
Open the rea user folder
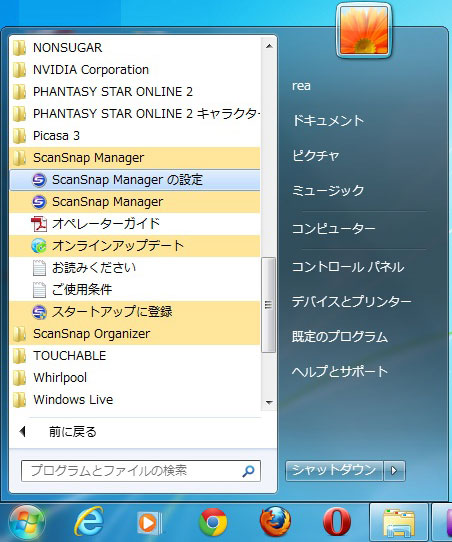(301, 86)
